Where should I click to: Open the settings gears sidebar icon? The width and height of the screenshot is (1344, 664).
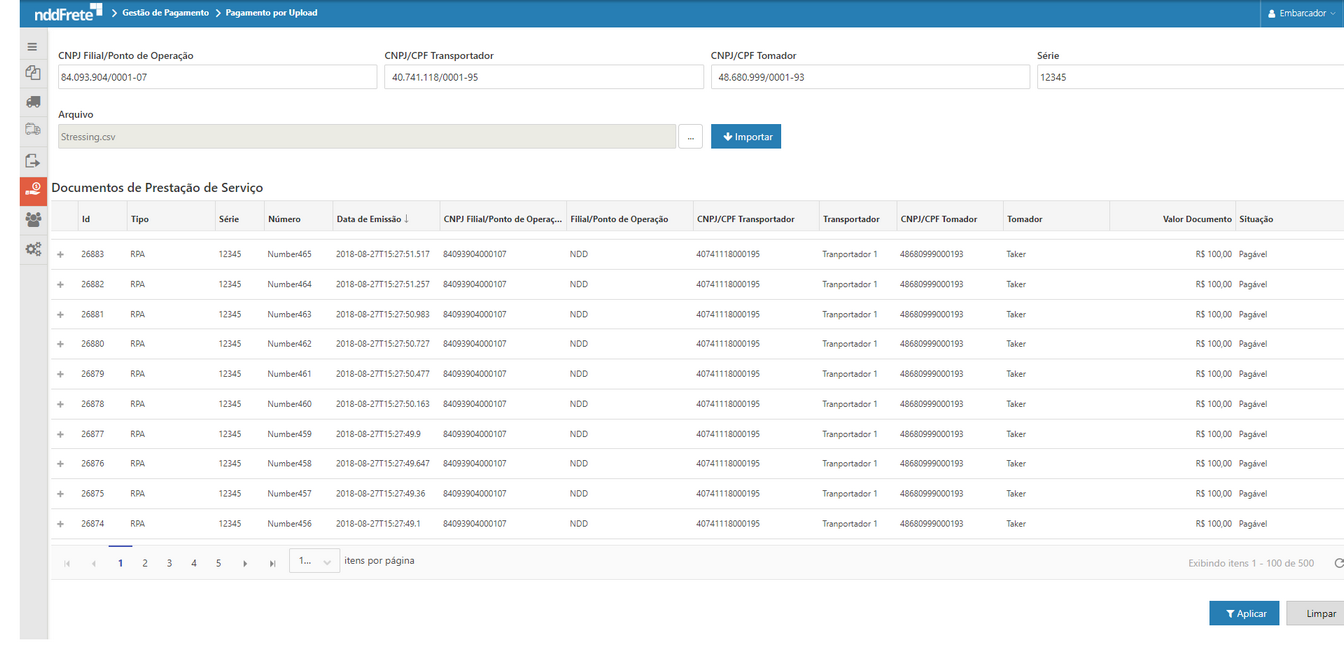click(x=33, y=249)
